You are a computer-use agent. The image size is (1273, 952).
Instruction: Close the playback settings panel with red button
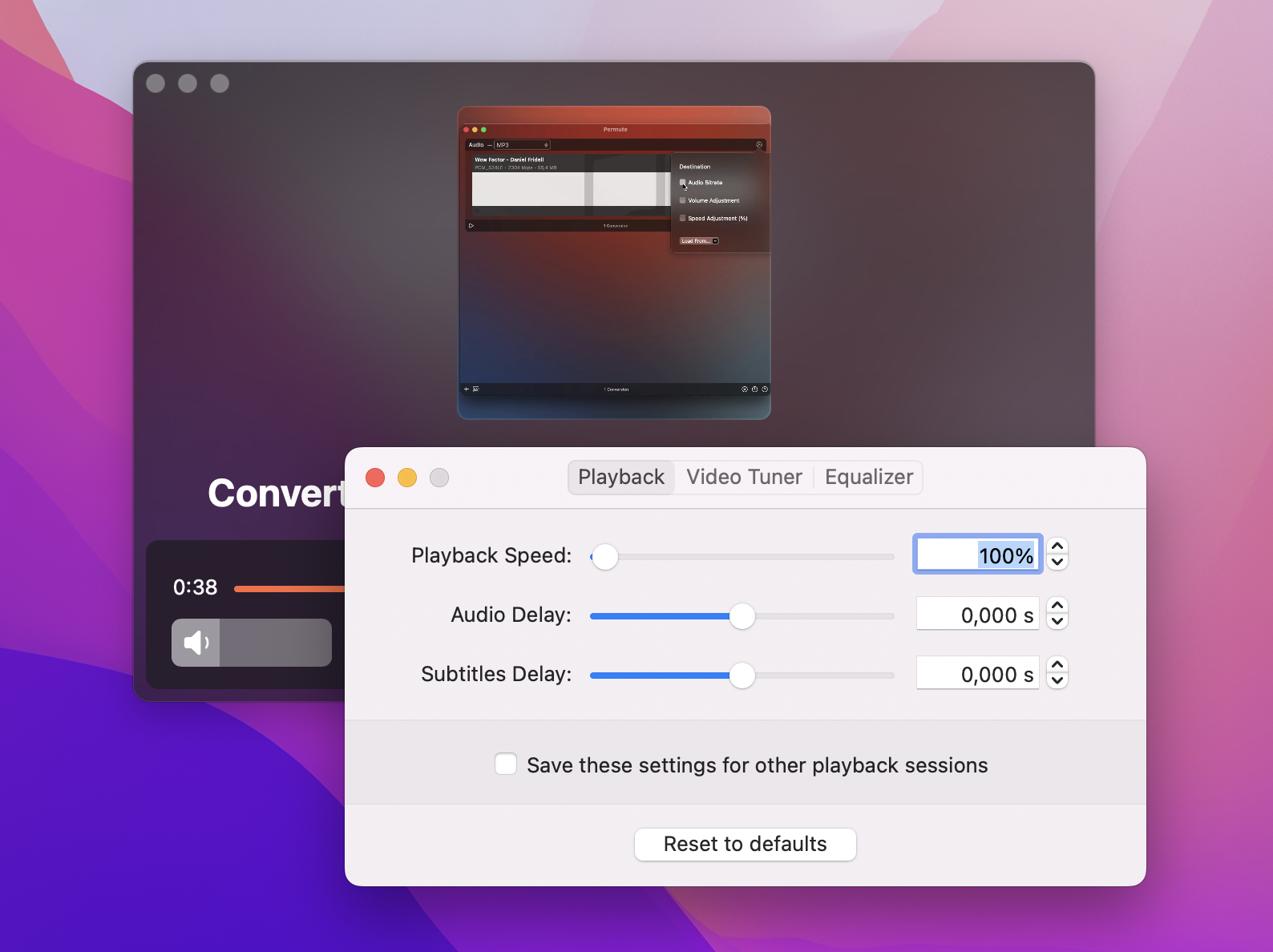(x=375, y=478)
